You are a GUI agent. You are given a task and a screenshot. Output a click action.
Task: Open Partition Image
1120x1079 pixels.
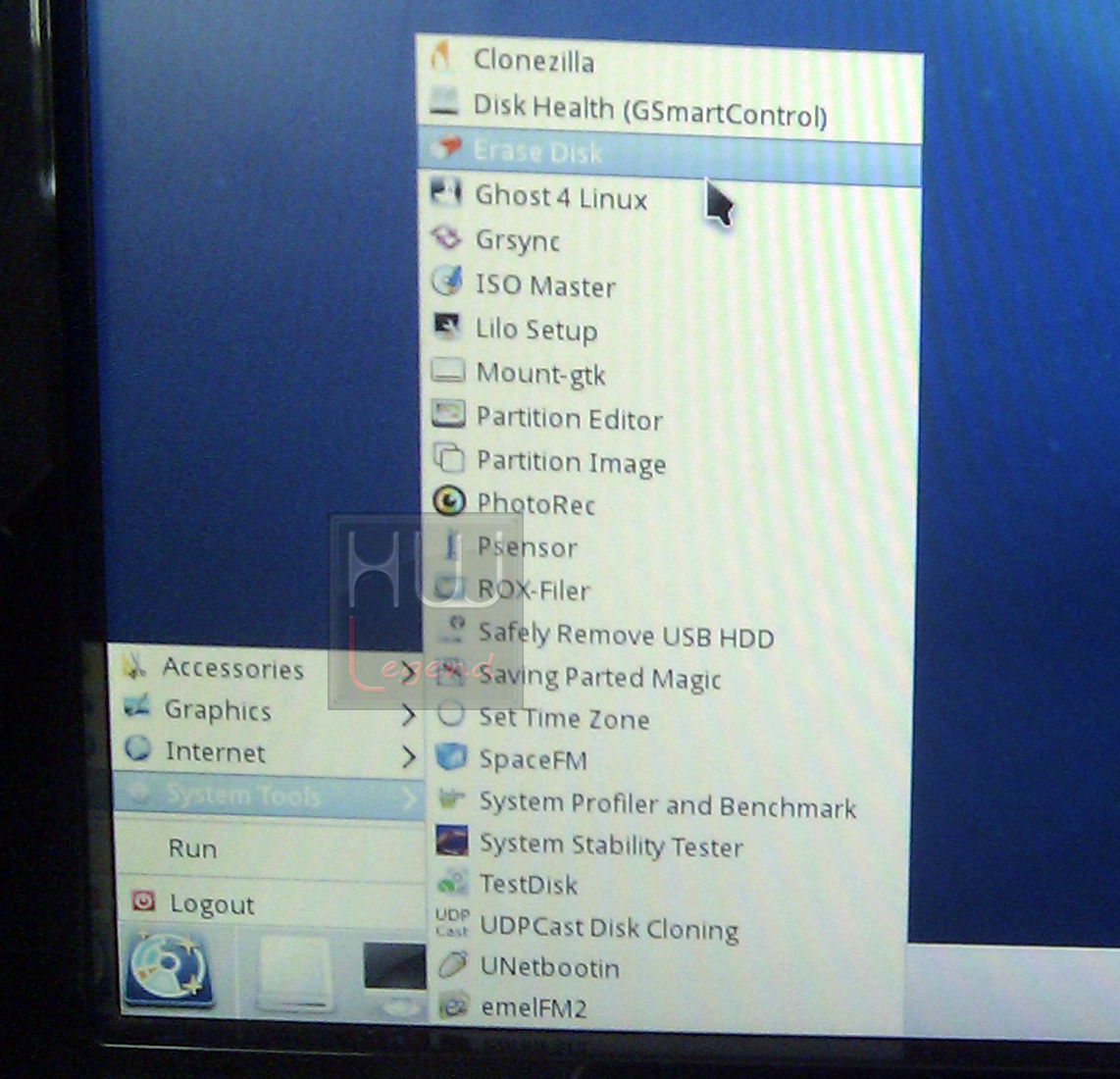[x=669, y=462]
